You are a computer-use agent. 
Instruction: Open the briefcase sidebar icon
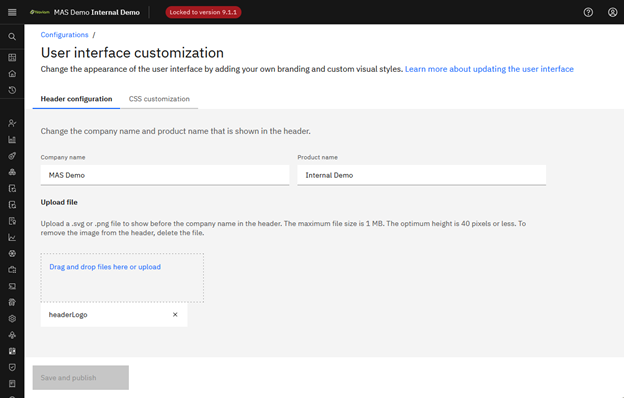click(12, 270)
